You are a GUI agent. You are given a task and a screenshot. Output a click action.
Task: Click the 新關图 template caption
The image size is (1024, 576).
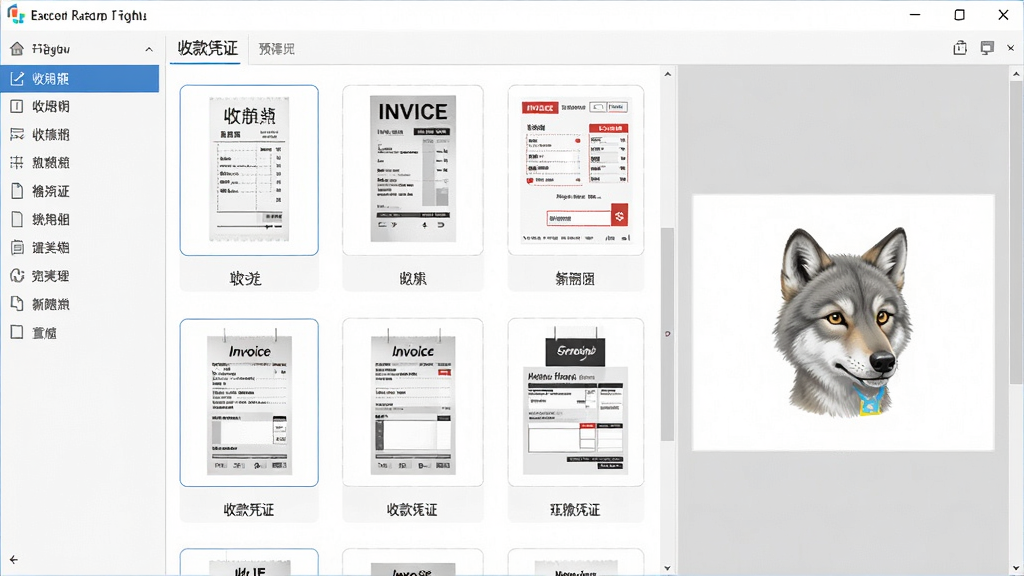click(575, 279)
